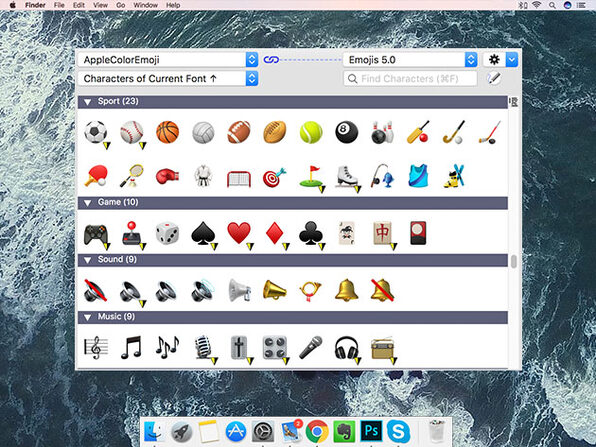Choose the postal horn emoji
Image resolution: width=596 pixels, height=447 pixels.
[x=311, y=291]
